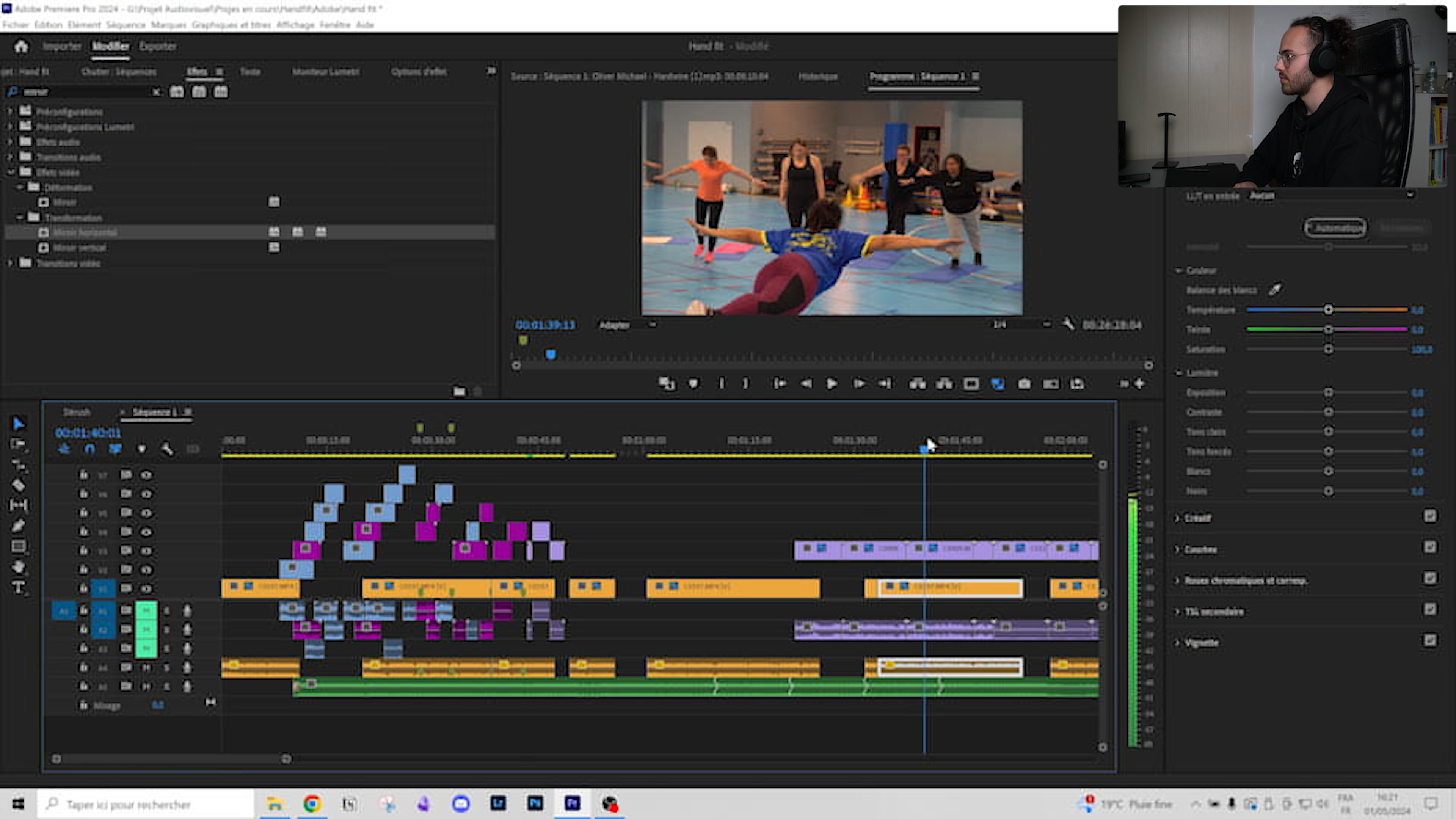
Task: Click the white balance eyedropper
Action: tap(1274, 290)
